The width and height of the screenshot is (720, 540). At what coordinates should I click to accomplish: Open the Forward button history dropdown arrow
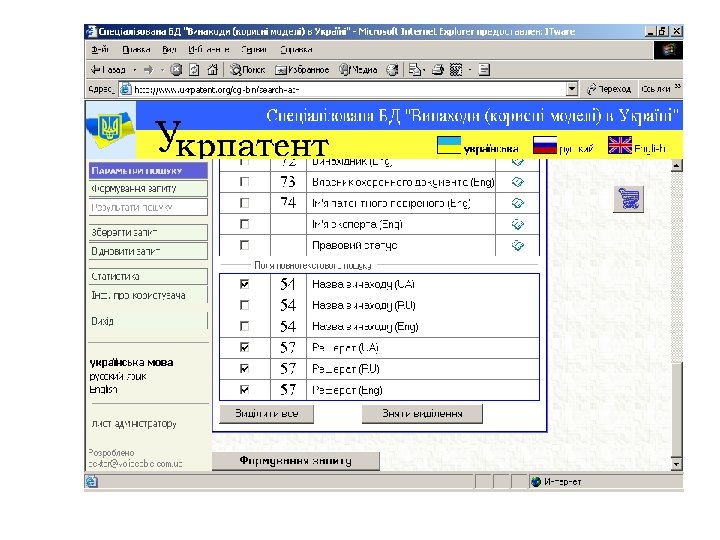click(x=162, y=70)
